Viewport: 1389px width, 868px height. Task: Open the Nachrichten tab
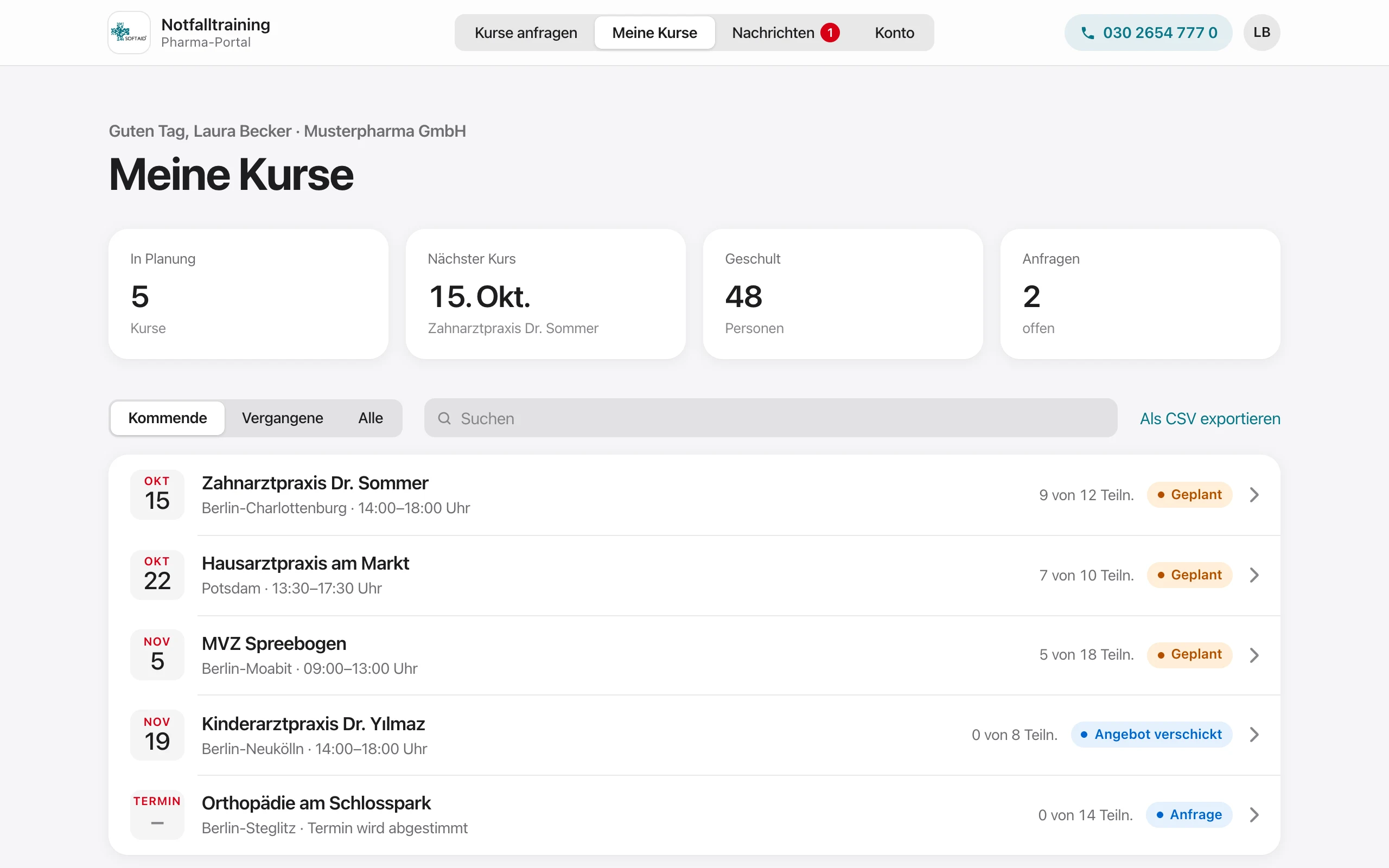[785, 33]
